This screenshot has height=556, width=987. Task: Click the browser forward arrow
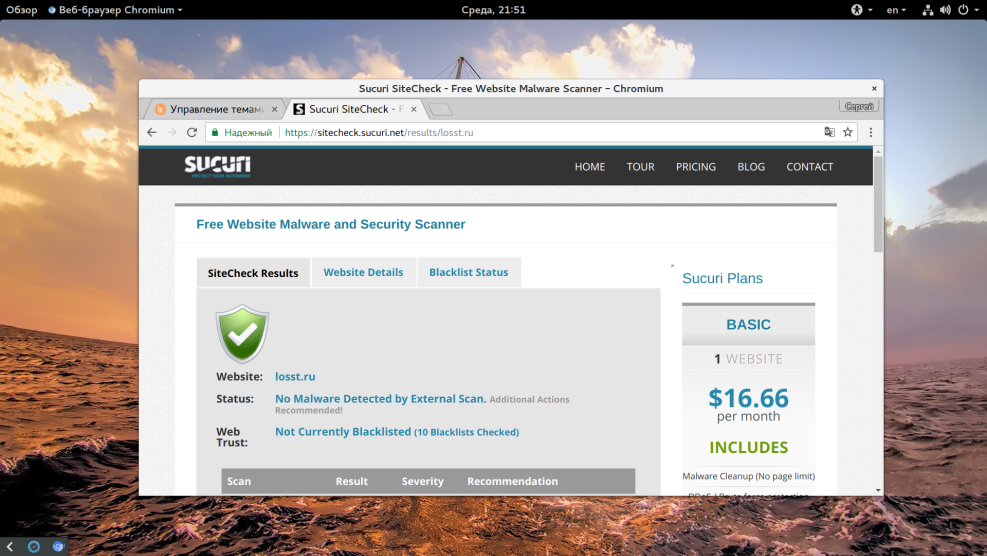pyautogui.click(x=172, y=132)
